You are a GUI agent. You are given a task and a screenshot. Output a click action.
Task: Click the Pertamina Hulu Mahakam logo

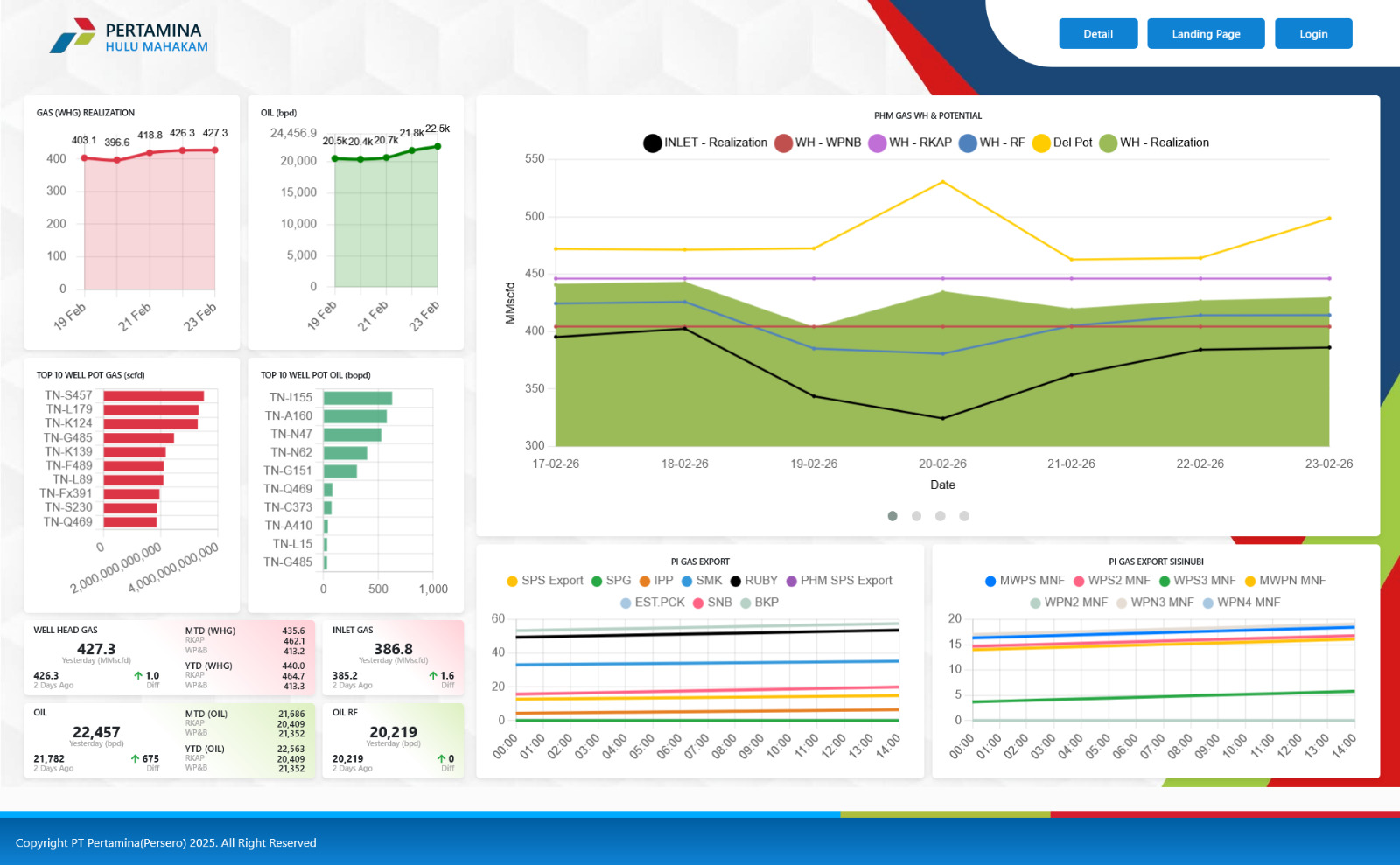129,37
